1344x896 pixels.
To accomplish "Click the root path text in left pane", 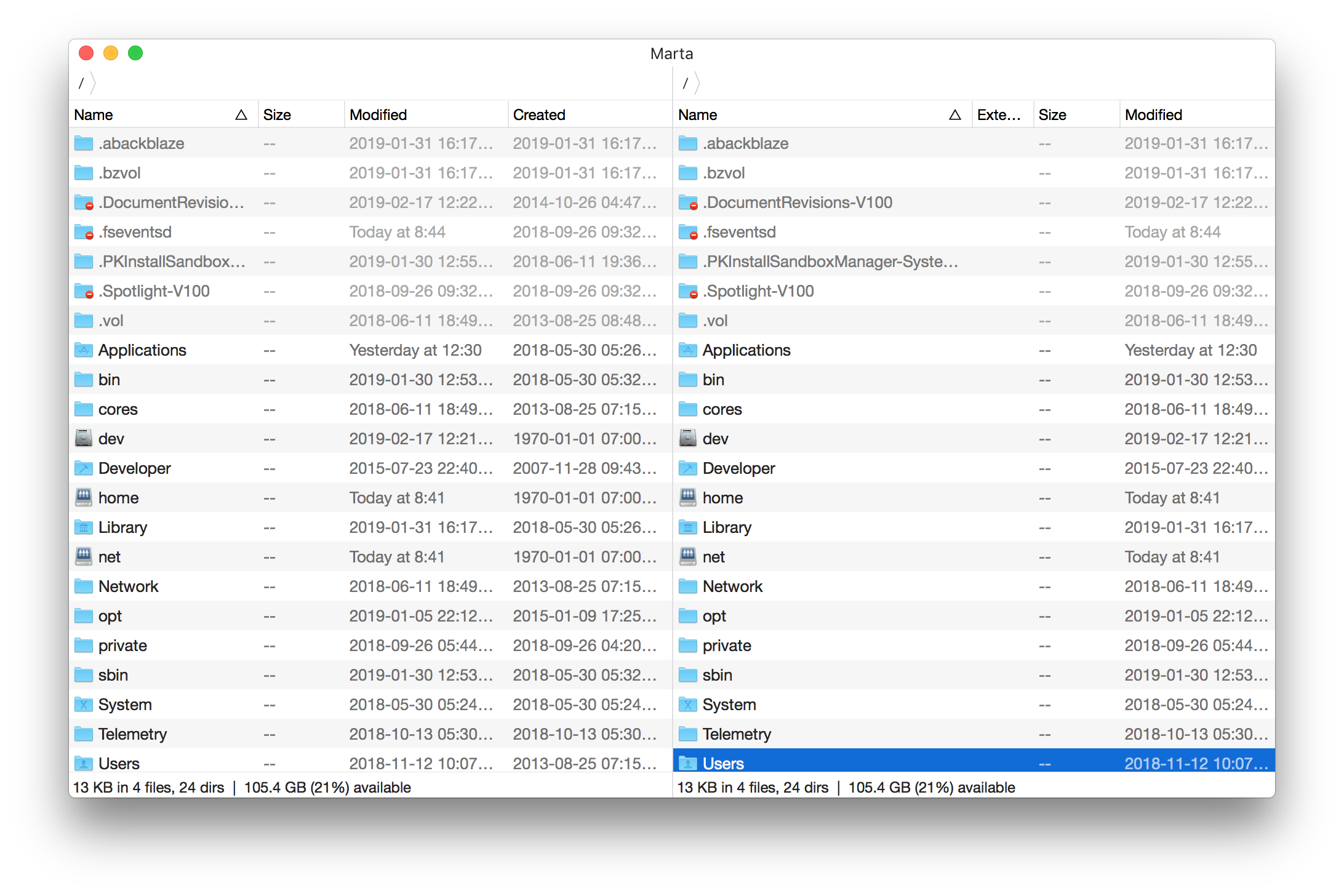I will click(82, 83).
